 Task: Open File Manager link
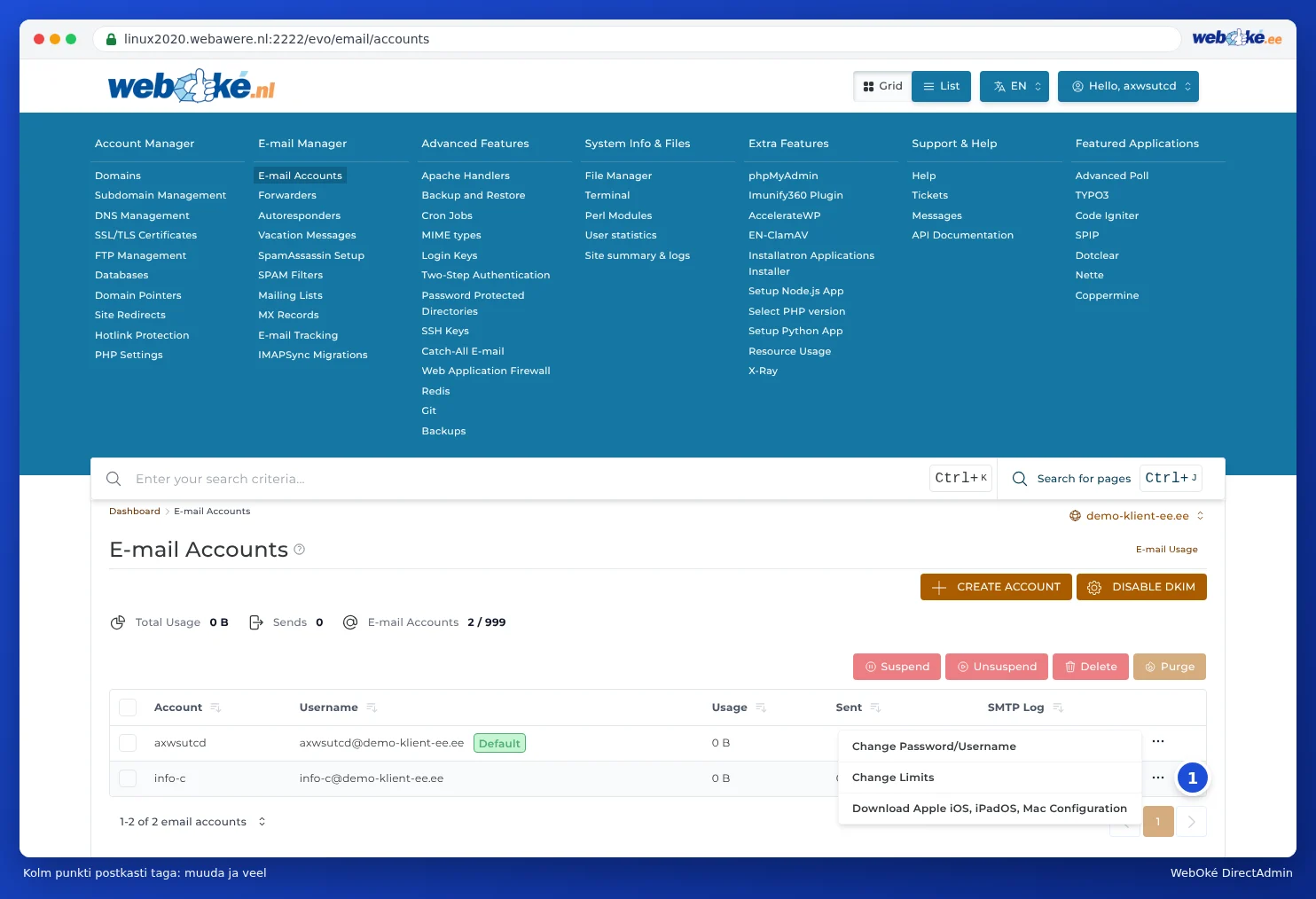pos(618,176)
